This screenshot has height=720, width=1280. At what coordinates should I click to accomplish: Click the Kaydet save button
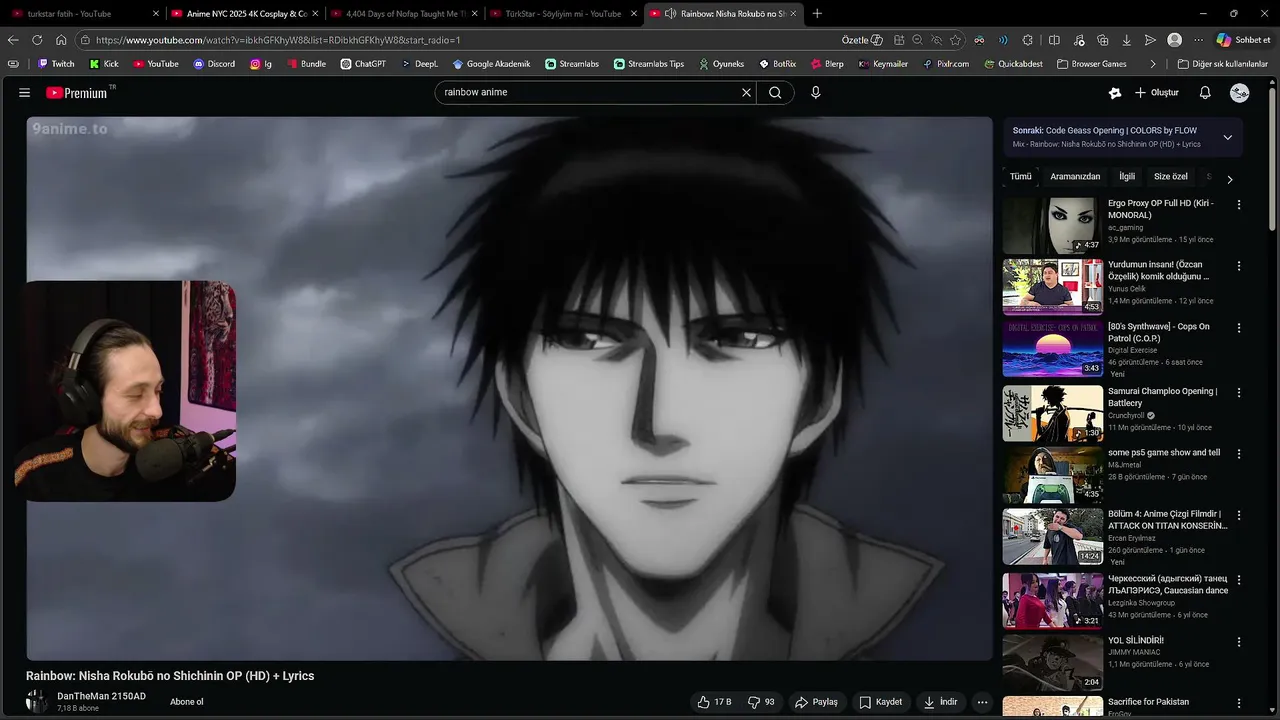pos(881,702)
